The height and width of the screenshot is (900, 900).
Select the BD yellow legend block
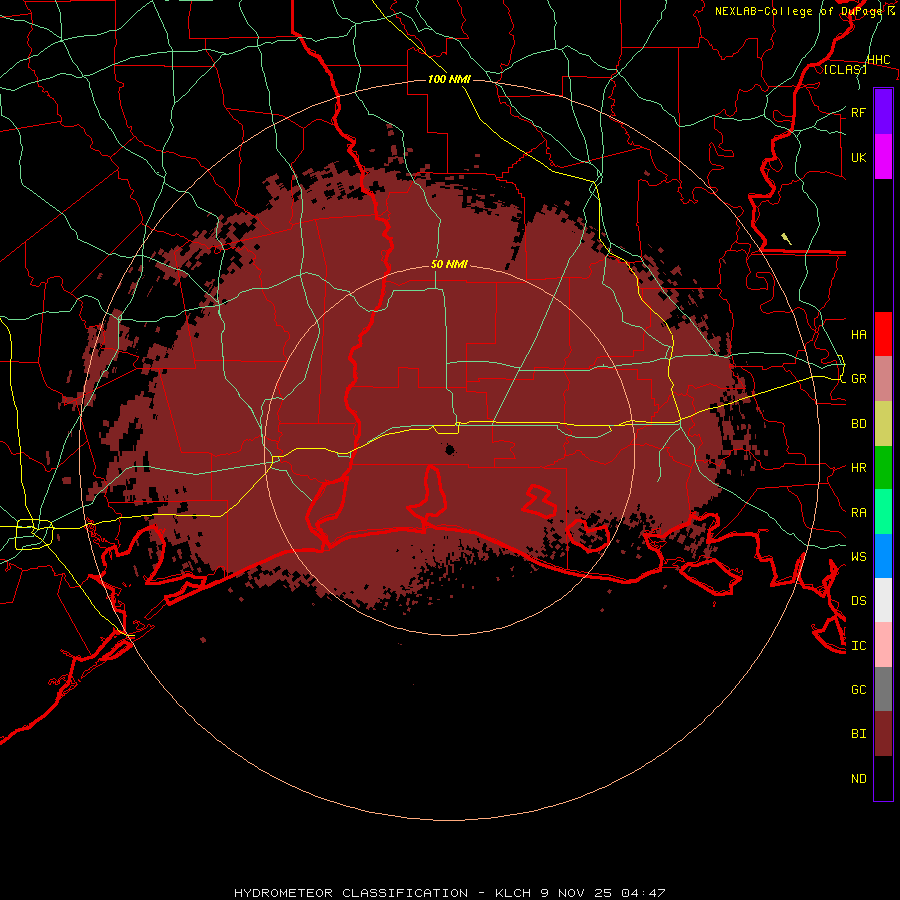pos(883,423)
